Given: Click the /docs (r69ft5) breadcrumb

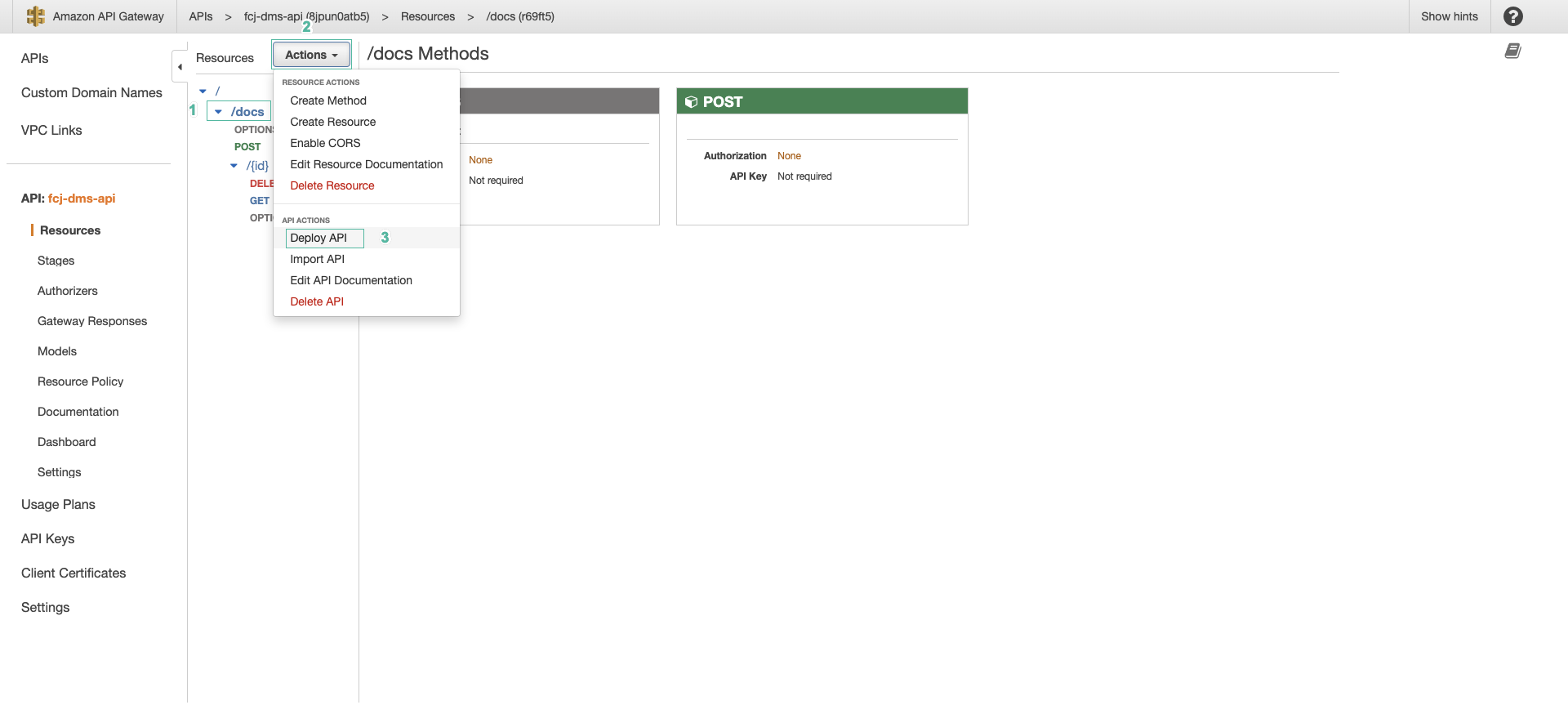Looking at the screenshot, I should pos(520,16).
